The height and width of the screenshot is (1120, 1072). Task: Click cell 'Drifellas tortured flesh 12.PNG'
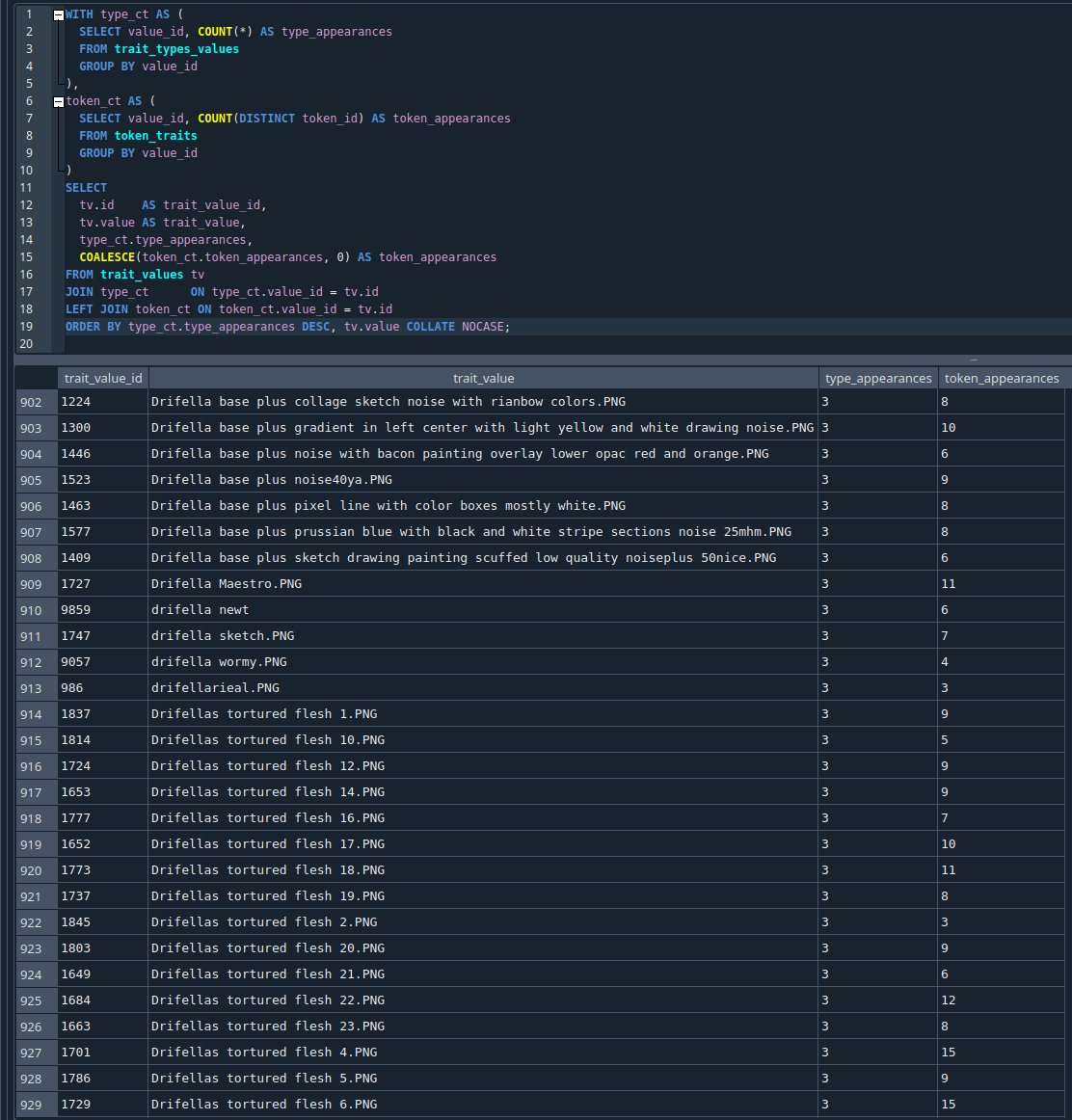(483, 766)
